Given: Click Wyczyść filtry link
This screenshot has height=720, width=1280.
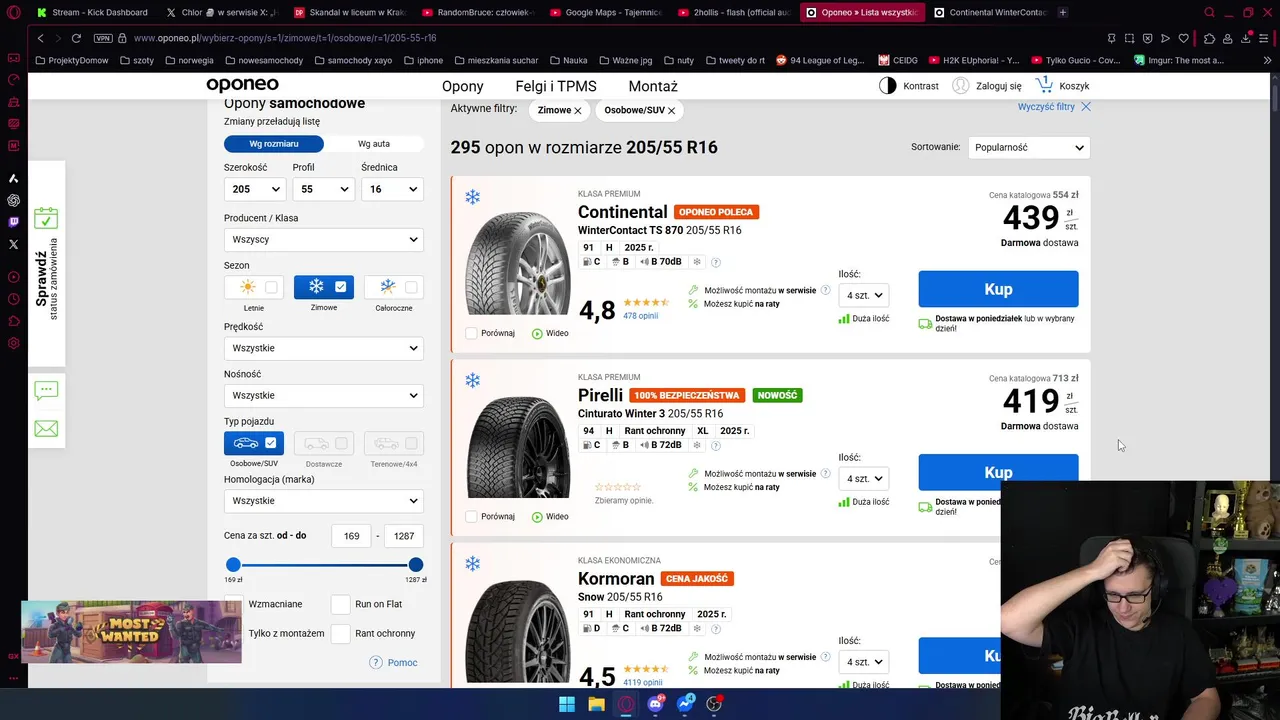Looking at the screenshot, I should (x=1054, y=107).
